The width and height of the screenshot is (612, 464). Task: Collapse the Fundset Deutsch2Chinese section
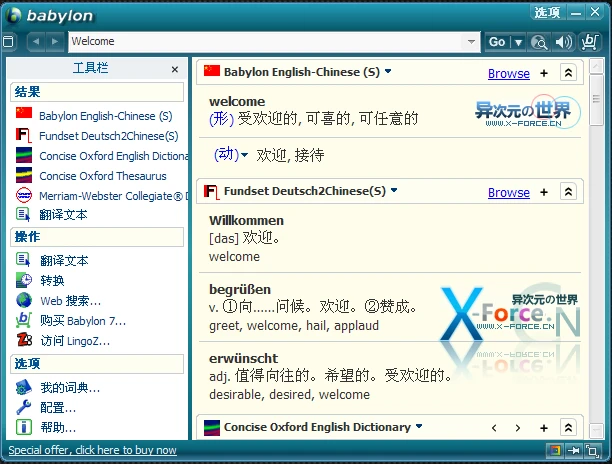(568, 192)
